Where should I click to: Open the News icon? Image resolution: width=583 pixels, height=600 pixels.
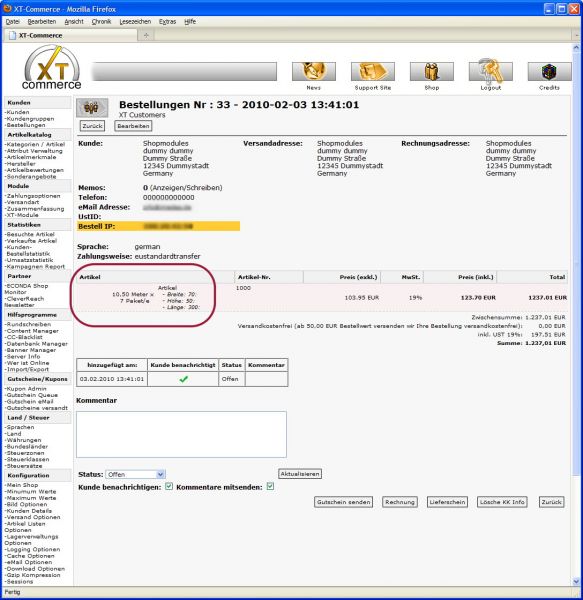click(x=314, y=72)
